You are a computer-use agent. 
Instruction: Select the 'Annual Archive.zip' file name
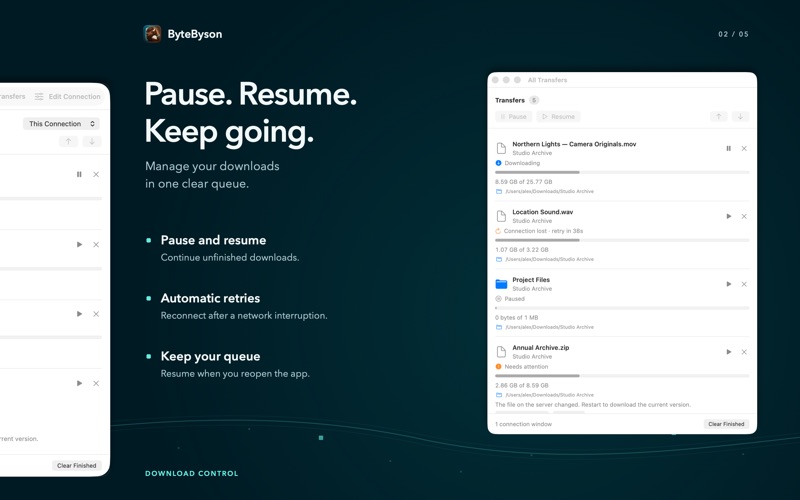[540, 348]
